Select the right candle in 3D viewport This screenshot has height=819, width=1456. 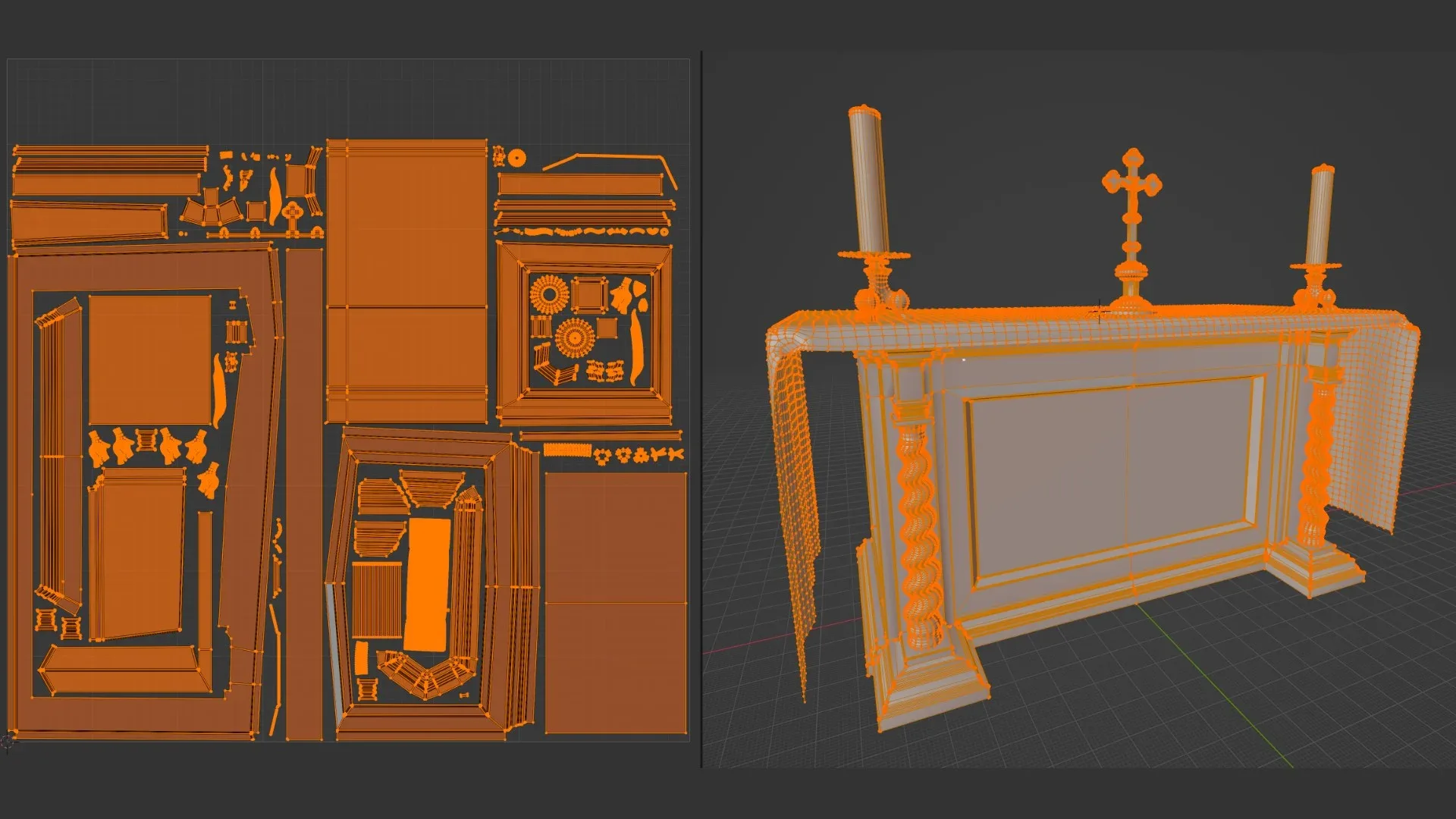tap(1319, 216)
